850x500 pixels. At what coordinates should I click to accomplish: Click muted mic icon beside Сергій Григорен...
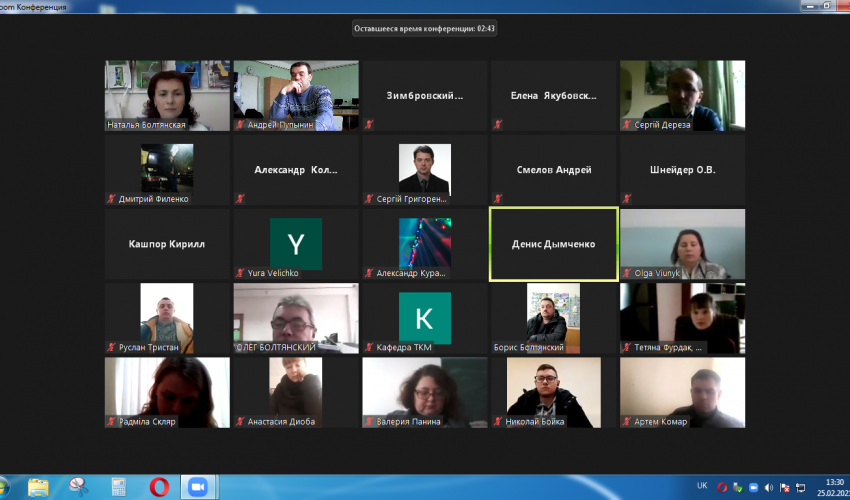pyautogui.click(x=369, y=199)
